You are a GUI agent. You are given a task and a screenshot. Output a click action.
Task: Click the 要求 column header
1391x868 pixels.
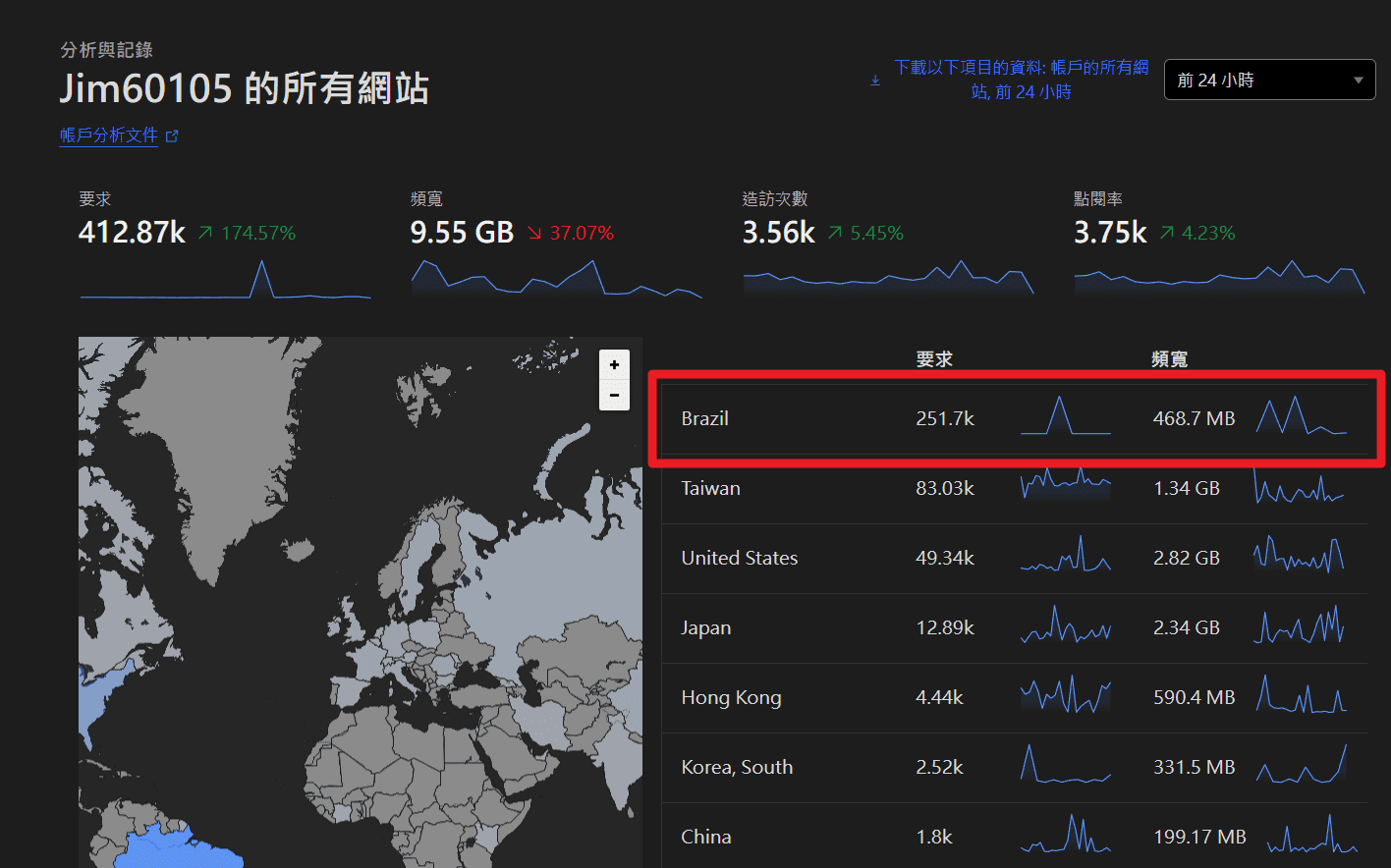(933, 359)
